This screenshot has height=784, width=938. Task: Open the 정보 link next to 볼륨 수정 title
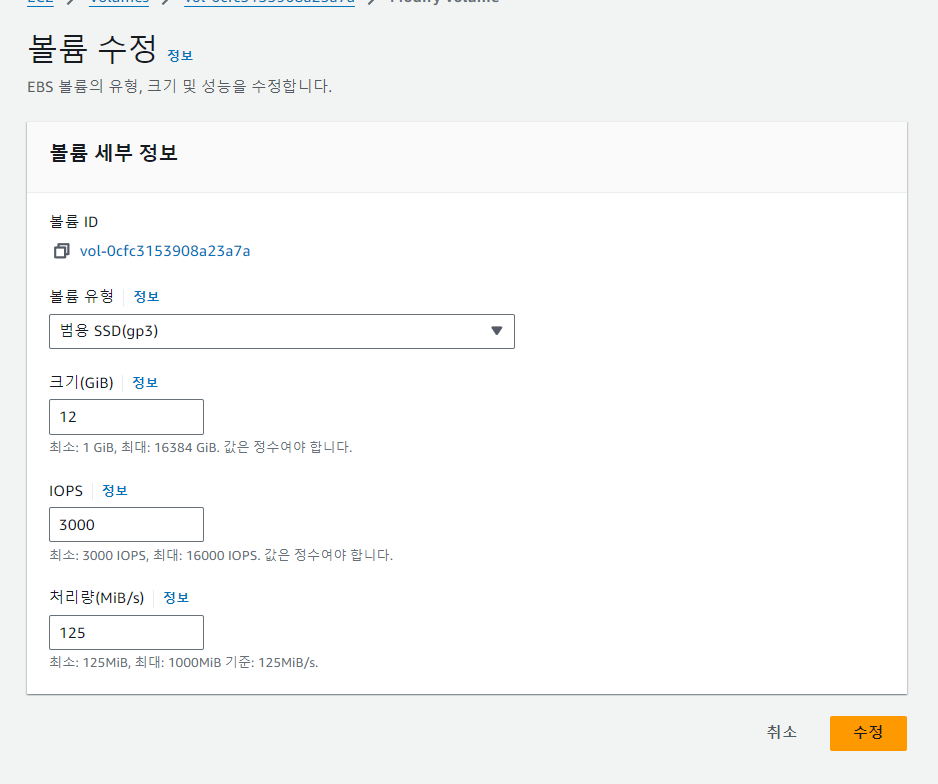(x=180, y=56)
